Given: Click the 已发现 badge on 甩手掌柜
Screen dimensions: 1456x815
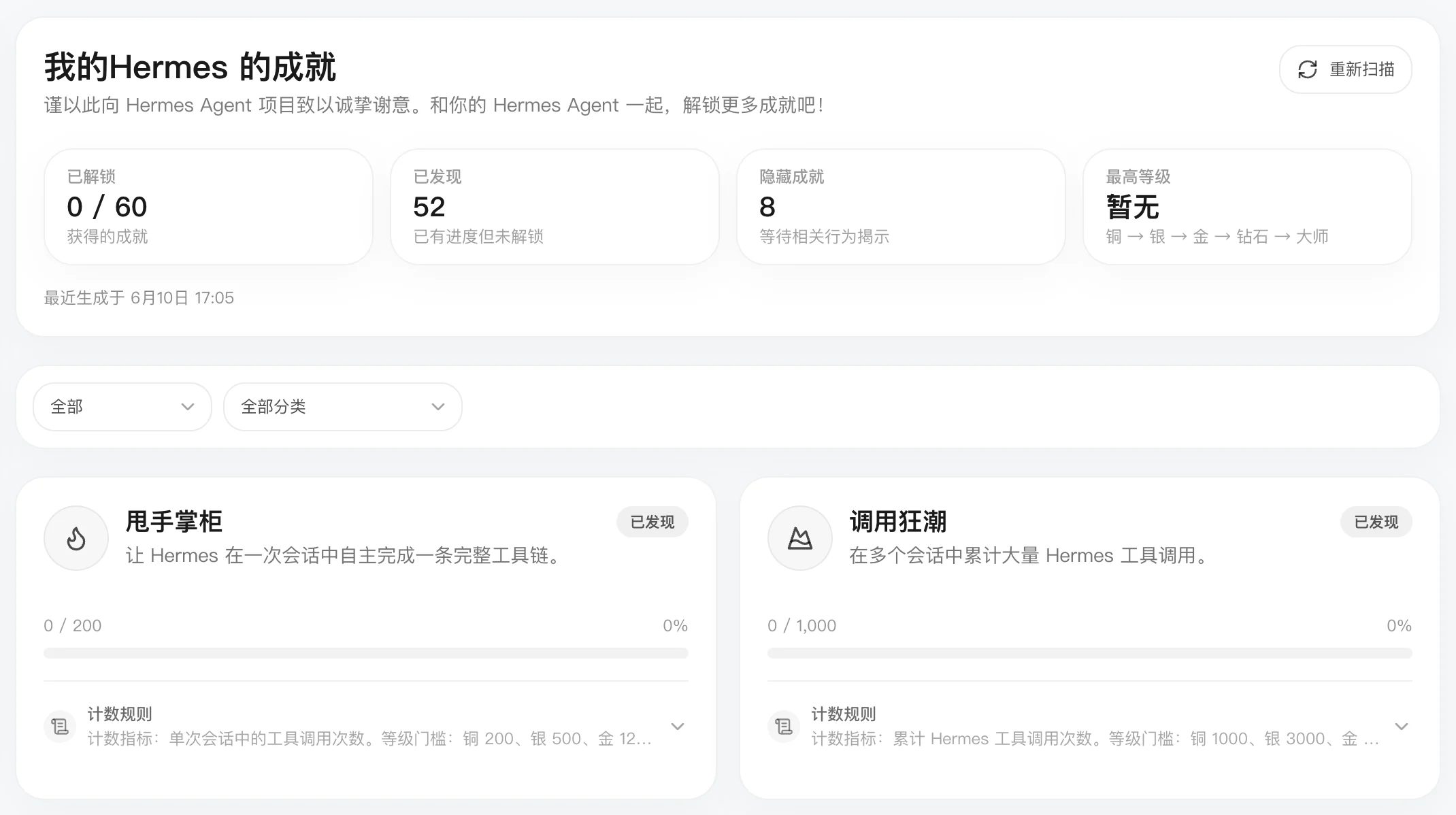Looking at the screenshot, I should 652,522.
